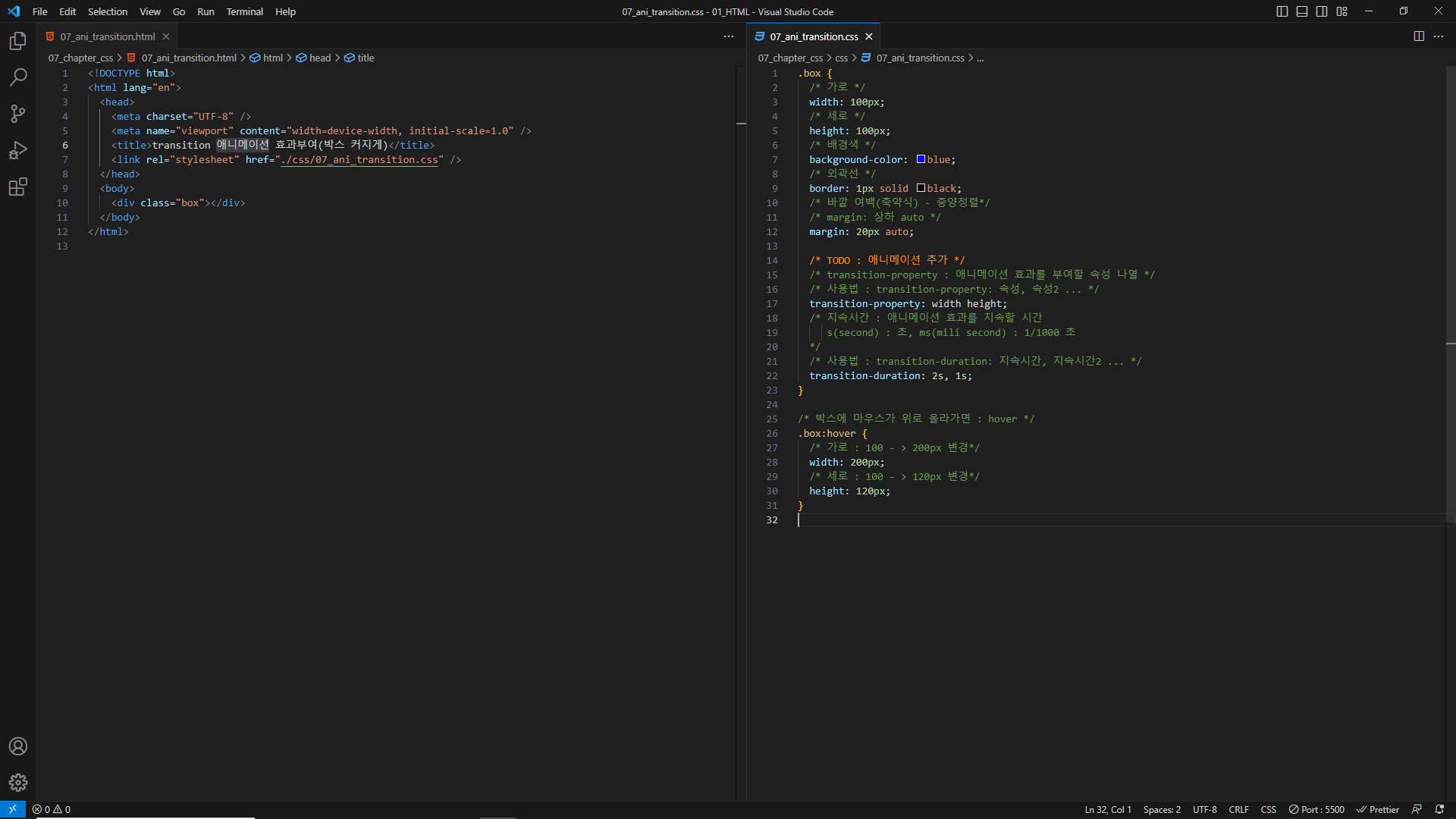The image size is (1456, 819).
Task: Open Accounts menu icon
Action: point(18,746)
